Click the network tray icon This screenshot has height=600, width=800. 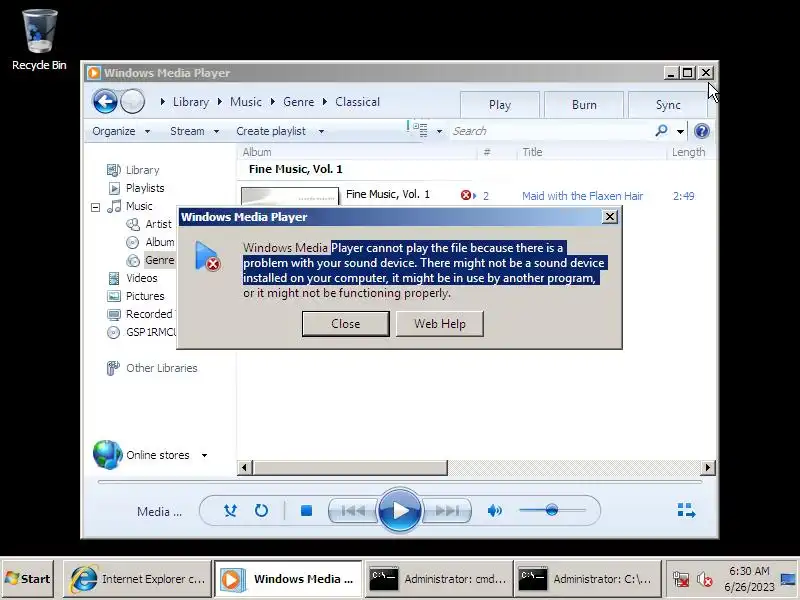[681, 579]
